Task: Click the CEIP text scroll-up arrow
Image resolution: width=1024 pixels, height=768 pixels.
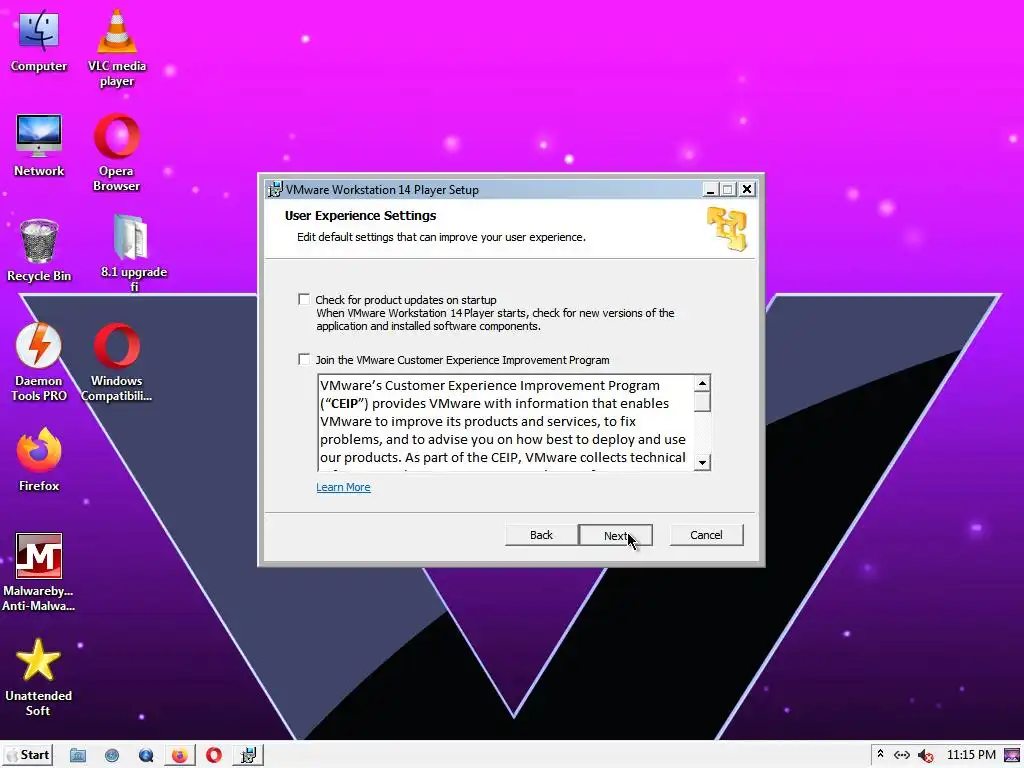Action: point(702,383)
